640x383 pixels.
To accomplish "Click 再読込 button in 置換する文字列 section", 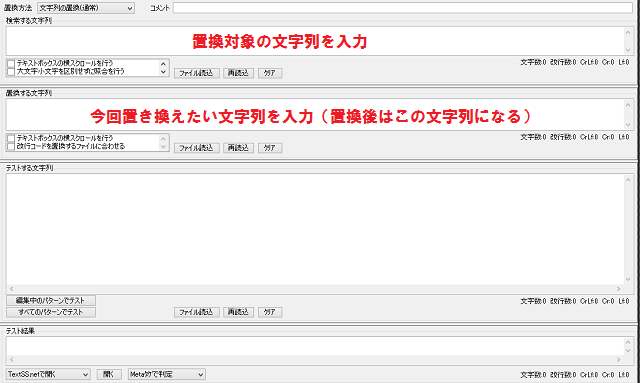I will click(x=238, y=148).
